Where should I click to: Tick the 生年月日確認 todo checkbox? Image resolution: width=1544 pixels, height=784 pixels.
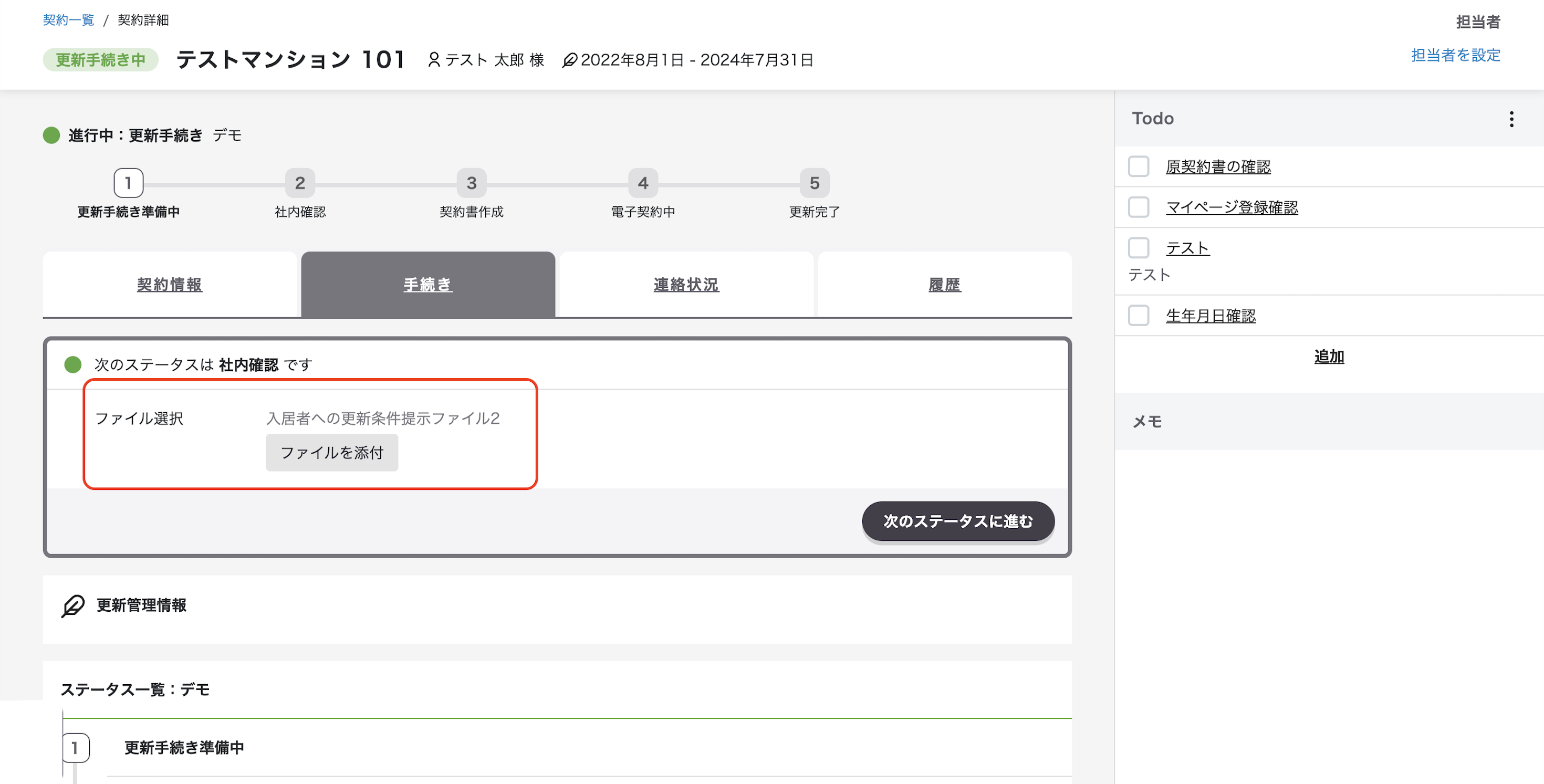coord(1138,315)
